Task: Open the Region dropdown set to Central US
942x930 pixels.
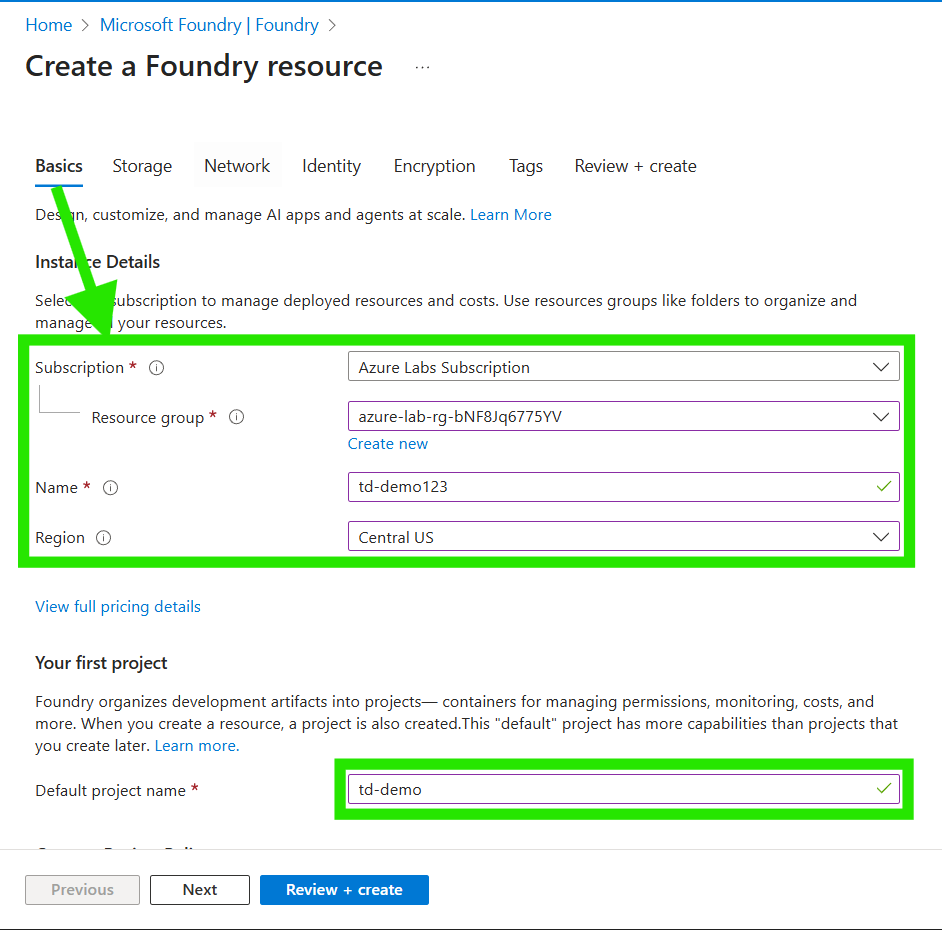Action: (x=623, y=537)
